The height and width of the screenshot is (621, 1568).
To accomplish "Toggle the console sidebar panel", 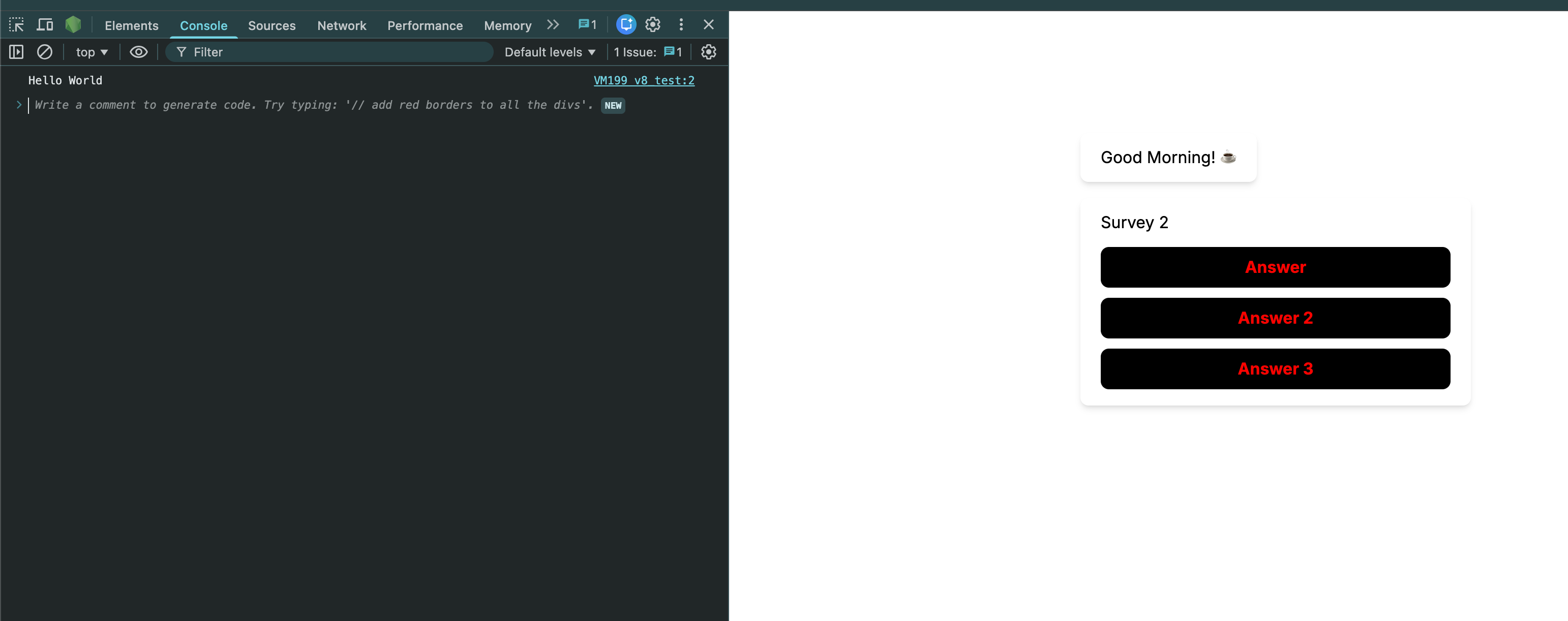I will [x=16, y=52].
